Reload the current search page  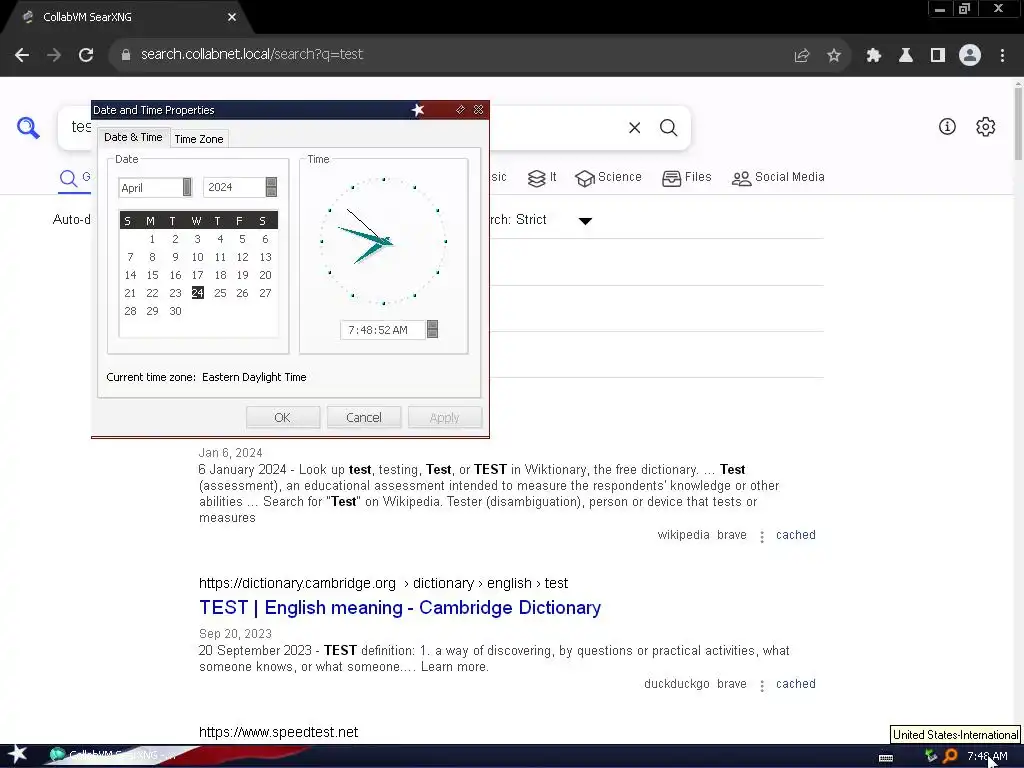(86, 55)
